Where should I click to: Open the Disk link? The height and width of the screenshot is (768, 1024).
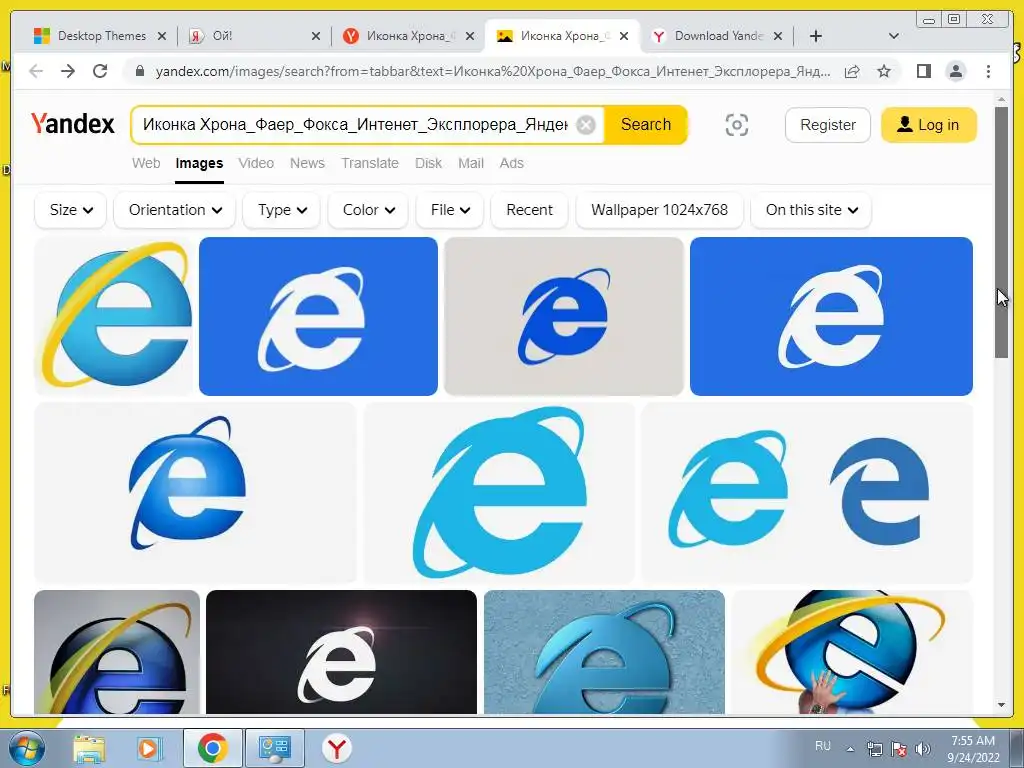click(x=428, y=163)
